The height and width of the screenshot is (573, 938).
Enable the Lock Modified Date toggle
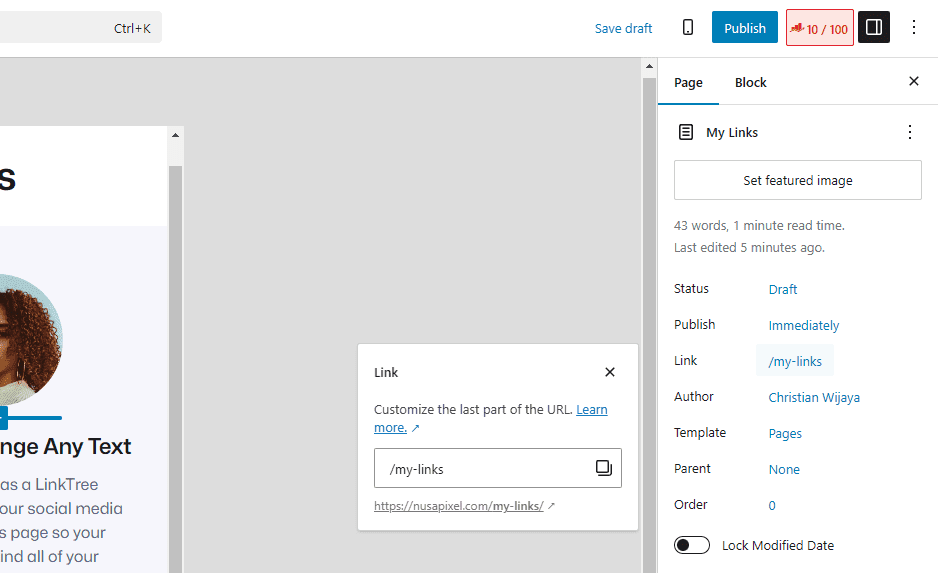point(692,545)
